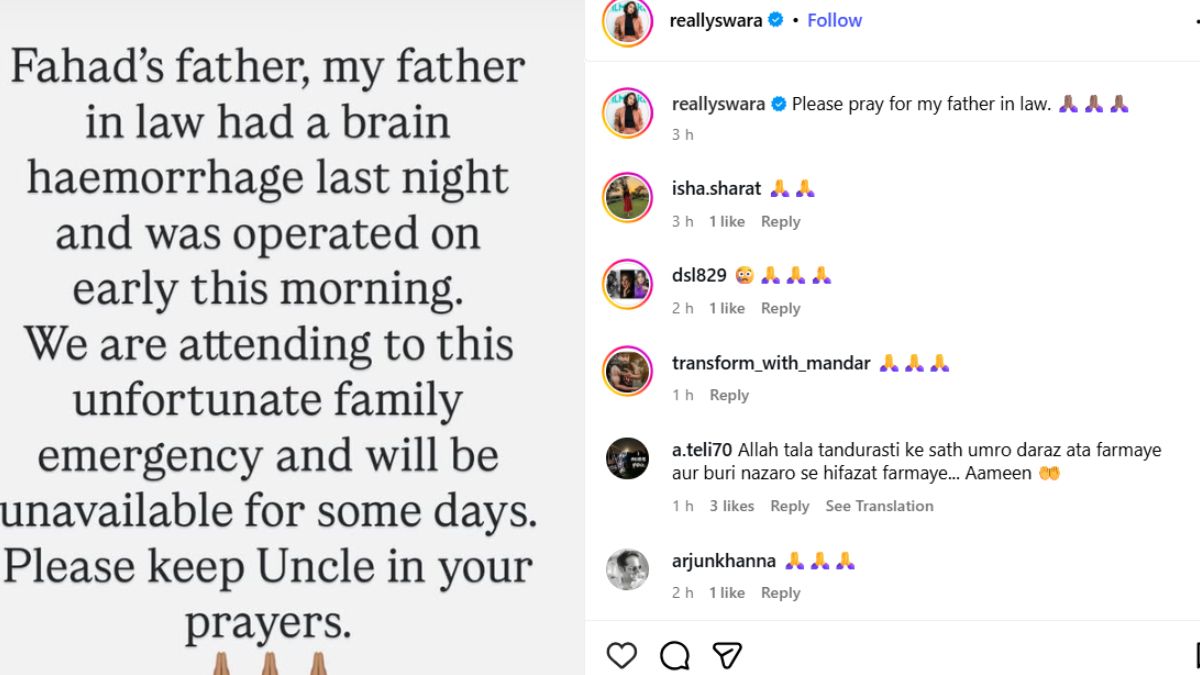
Task: Click isha.sharat's profile avatar
Action: [627, 197]
